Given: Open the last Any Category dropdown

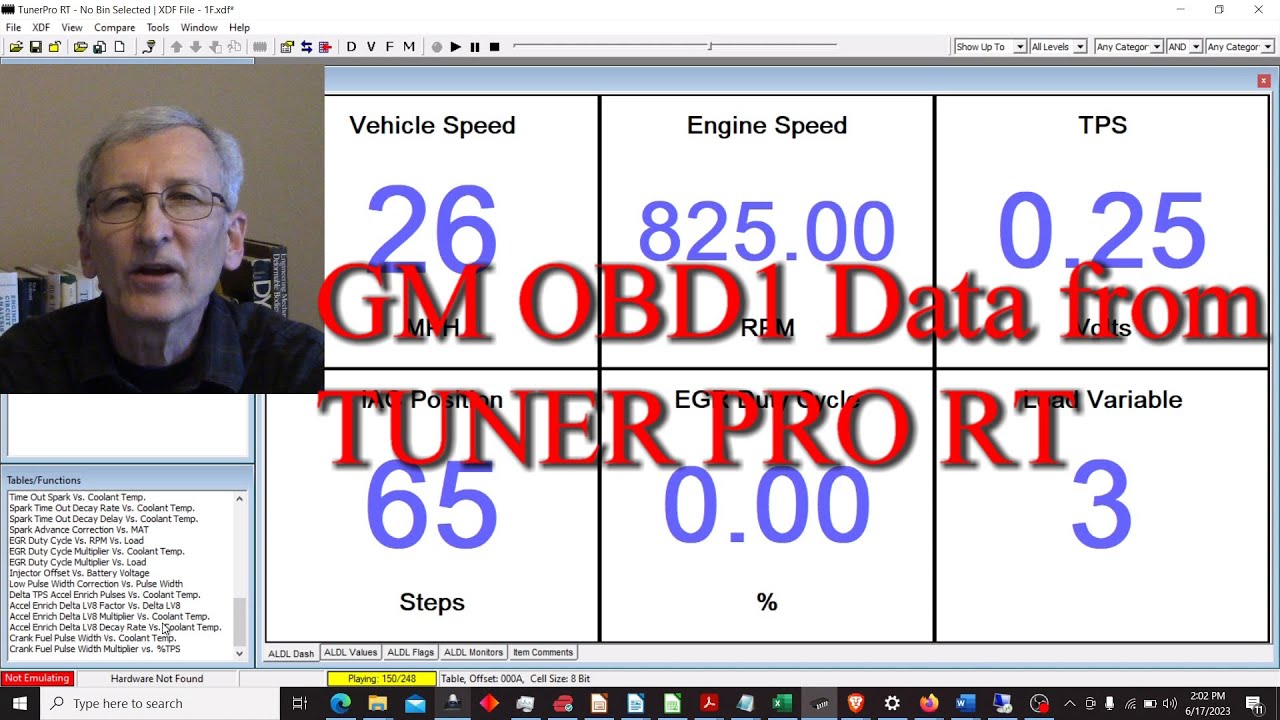Looking at the screenshot, I should (1240, 47).
